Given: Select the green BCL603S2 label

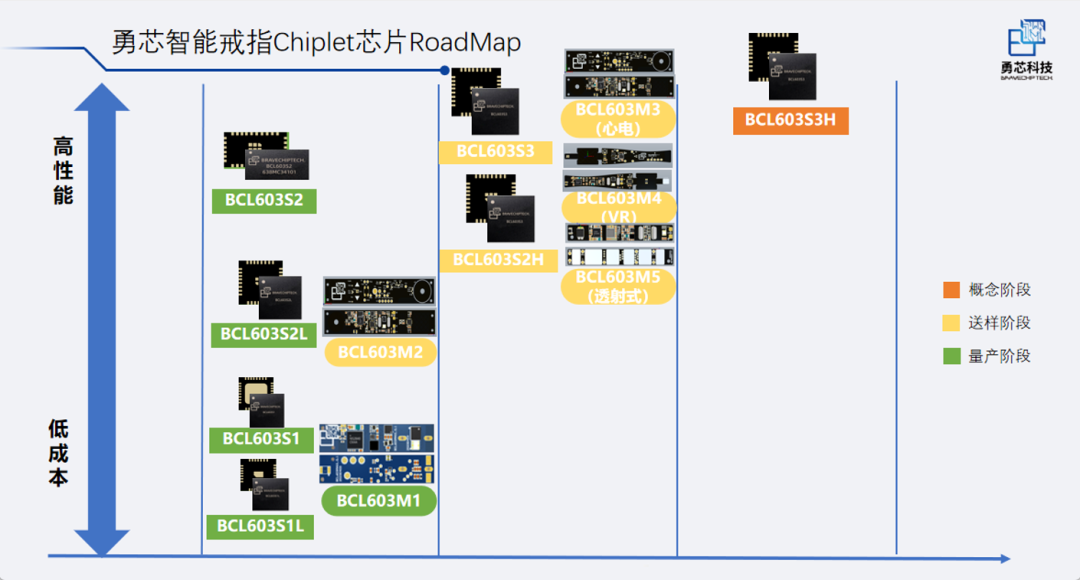Looking at the screenshot, I should point(264,200).
